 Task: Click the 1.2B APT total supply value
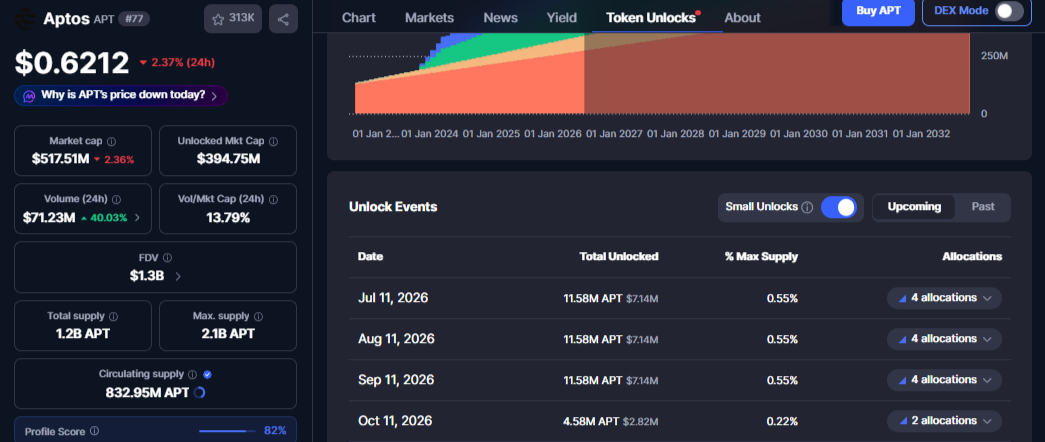(x=83, y=334)
